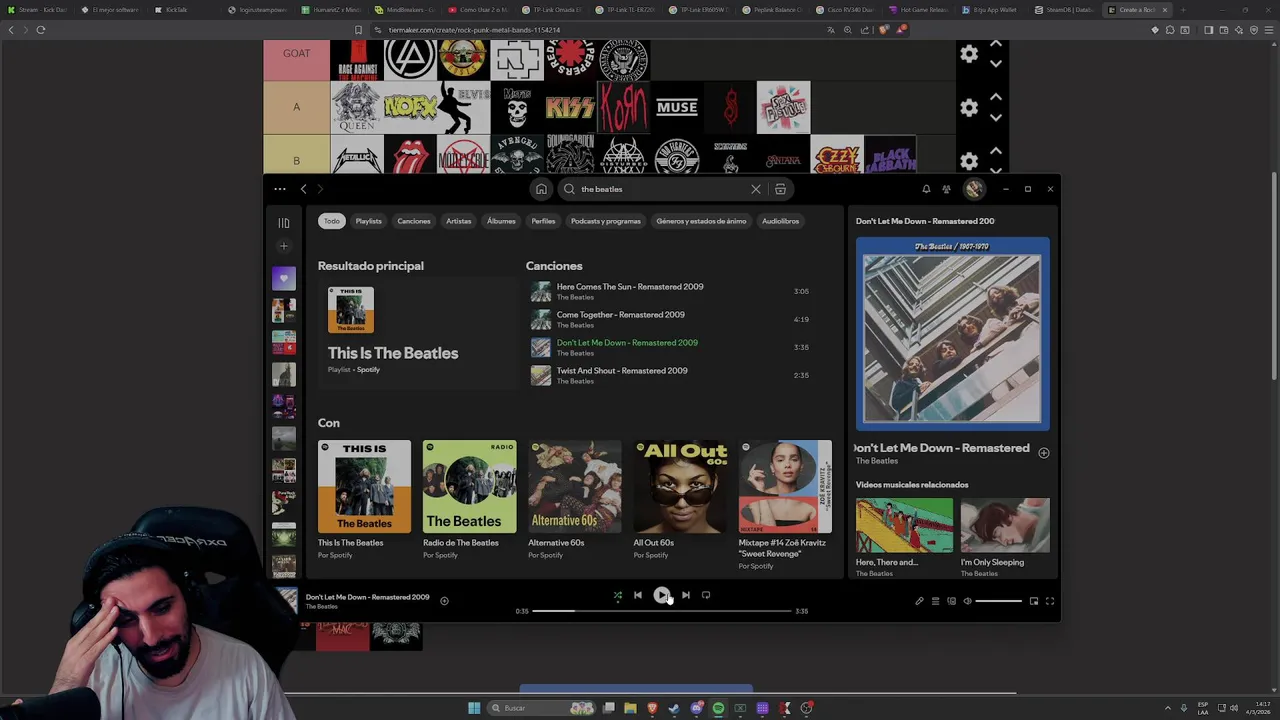Reload the browser page

(x=41, y=30)
